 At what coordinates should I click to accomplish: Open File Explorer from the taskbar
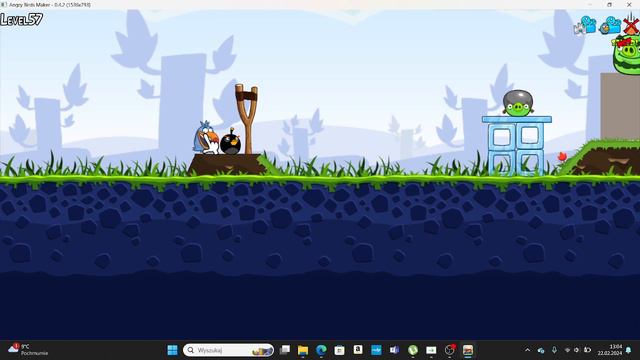click(x=303, y=350)
